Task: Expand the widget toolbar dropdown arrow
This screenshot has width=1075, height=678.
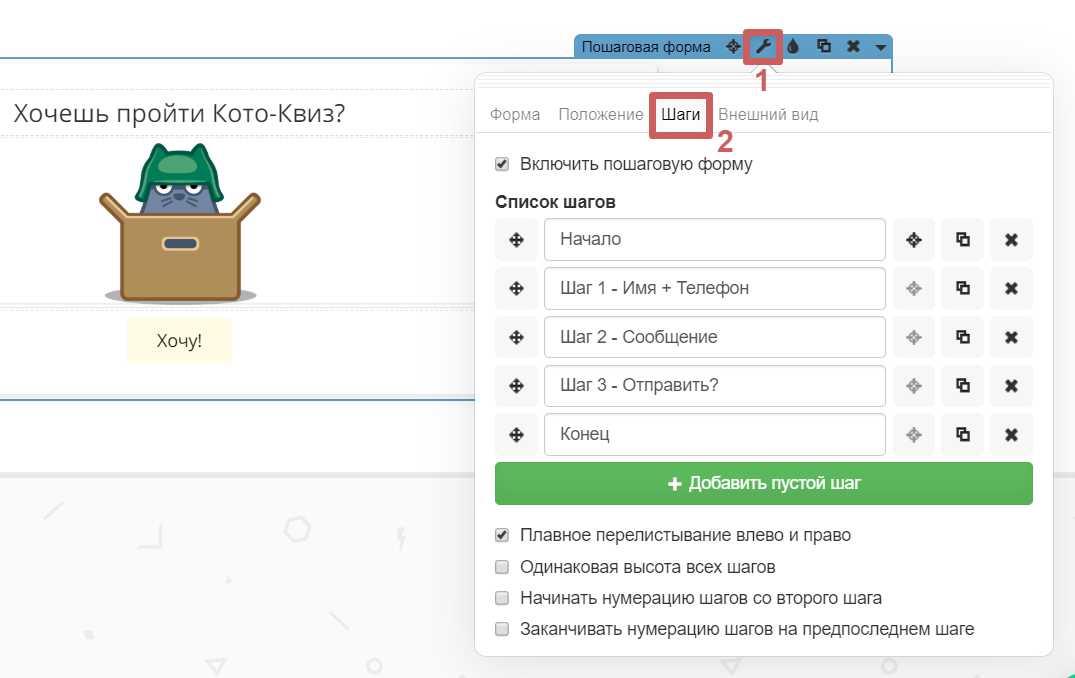Action: point(880,47)
